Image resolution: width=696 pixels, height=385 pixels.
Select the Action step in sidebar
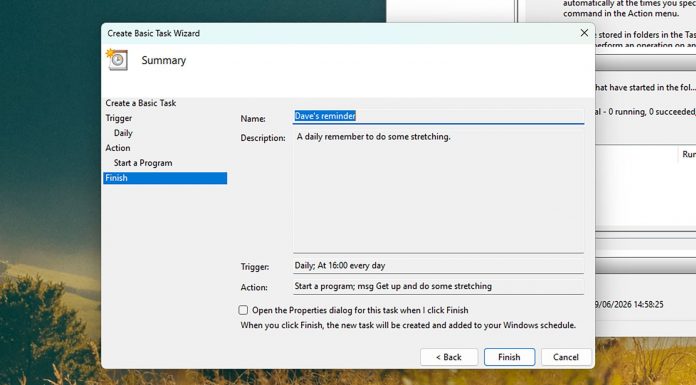[x=118, y=148]
